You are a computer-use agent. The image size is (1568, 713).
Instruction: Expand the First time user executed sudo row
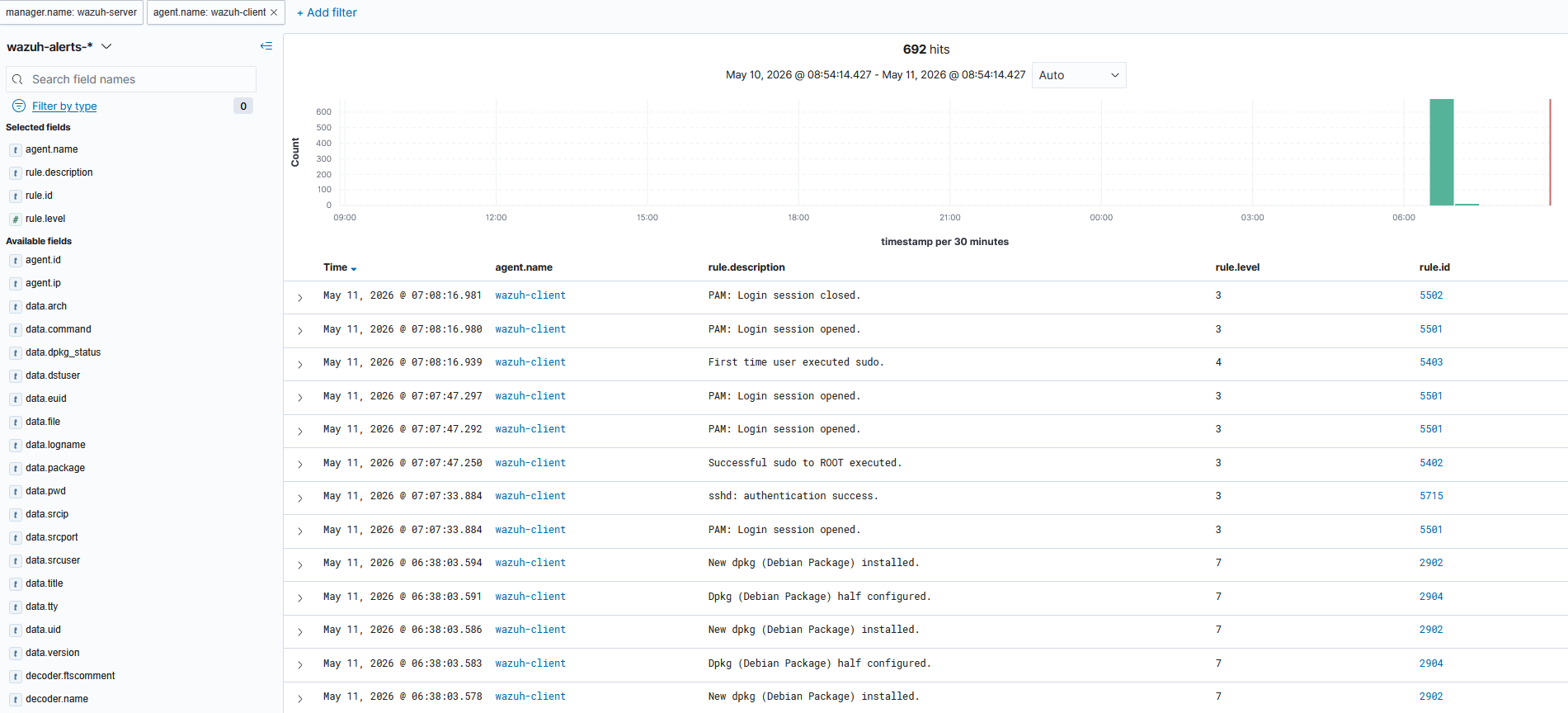click(x=300, y=364)
